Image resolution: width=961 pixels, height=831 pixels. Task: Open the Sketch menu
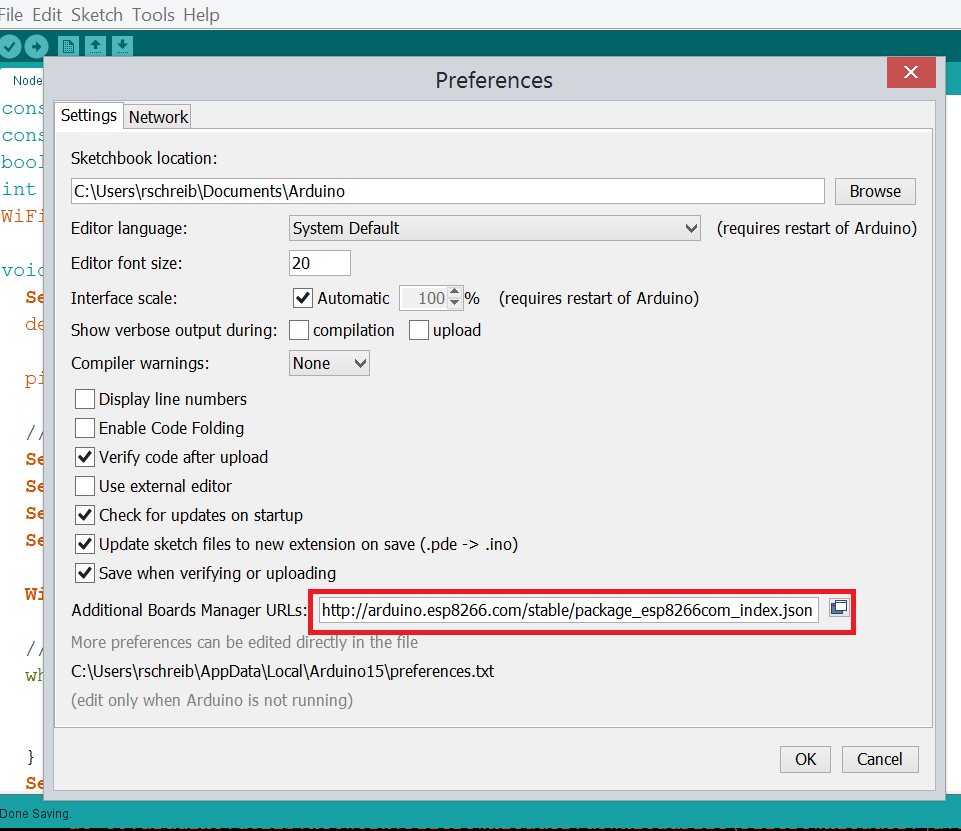tap(97, 15)
